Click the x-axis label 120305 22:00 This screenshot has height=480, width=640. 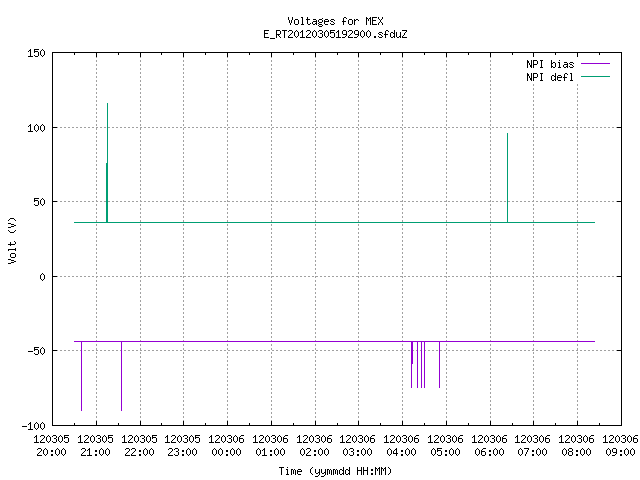(140, 446)
